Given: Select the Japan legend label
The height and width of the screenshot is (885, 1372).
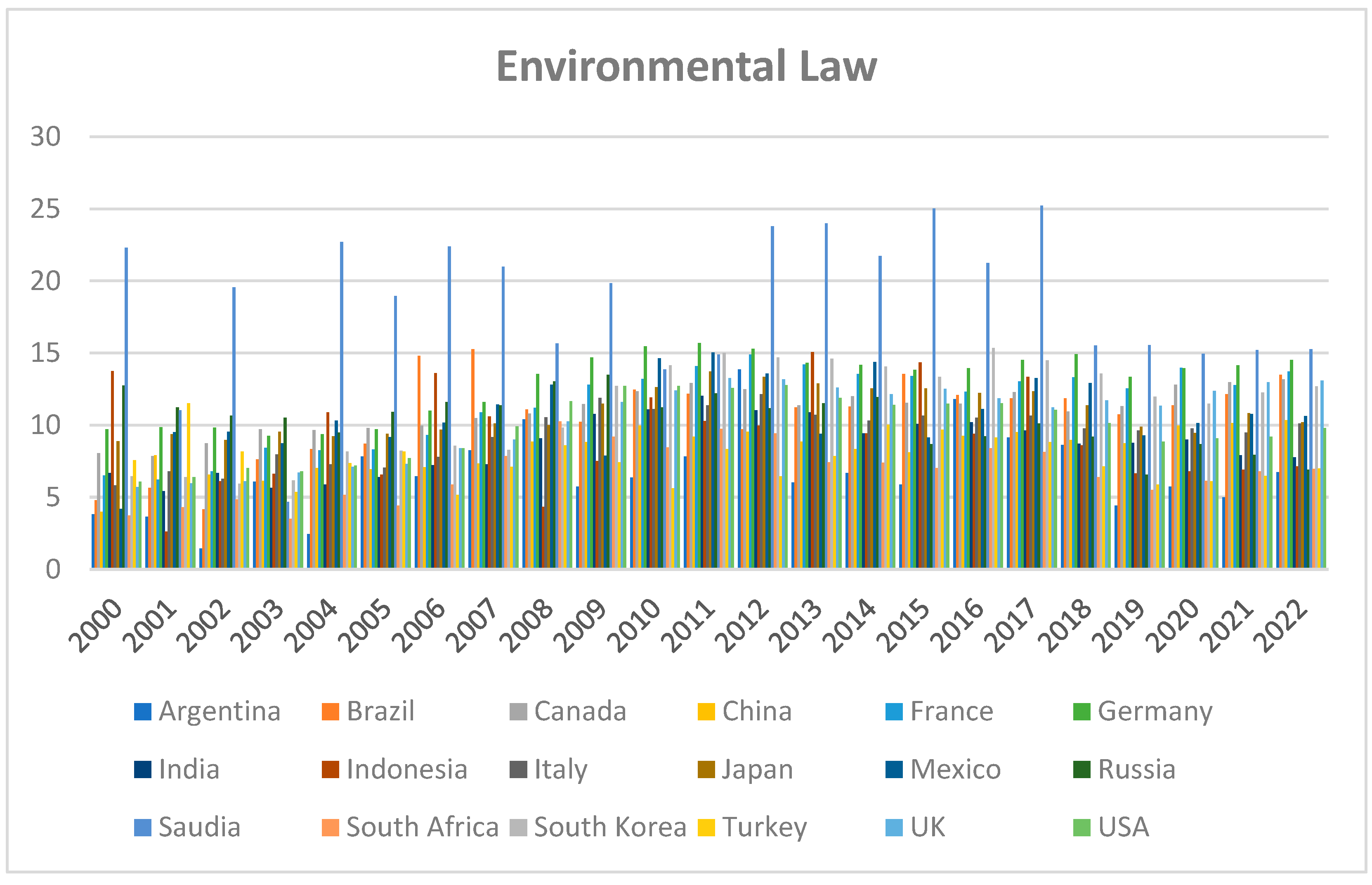Looking at the screenshot, I should click(758, 771).
